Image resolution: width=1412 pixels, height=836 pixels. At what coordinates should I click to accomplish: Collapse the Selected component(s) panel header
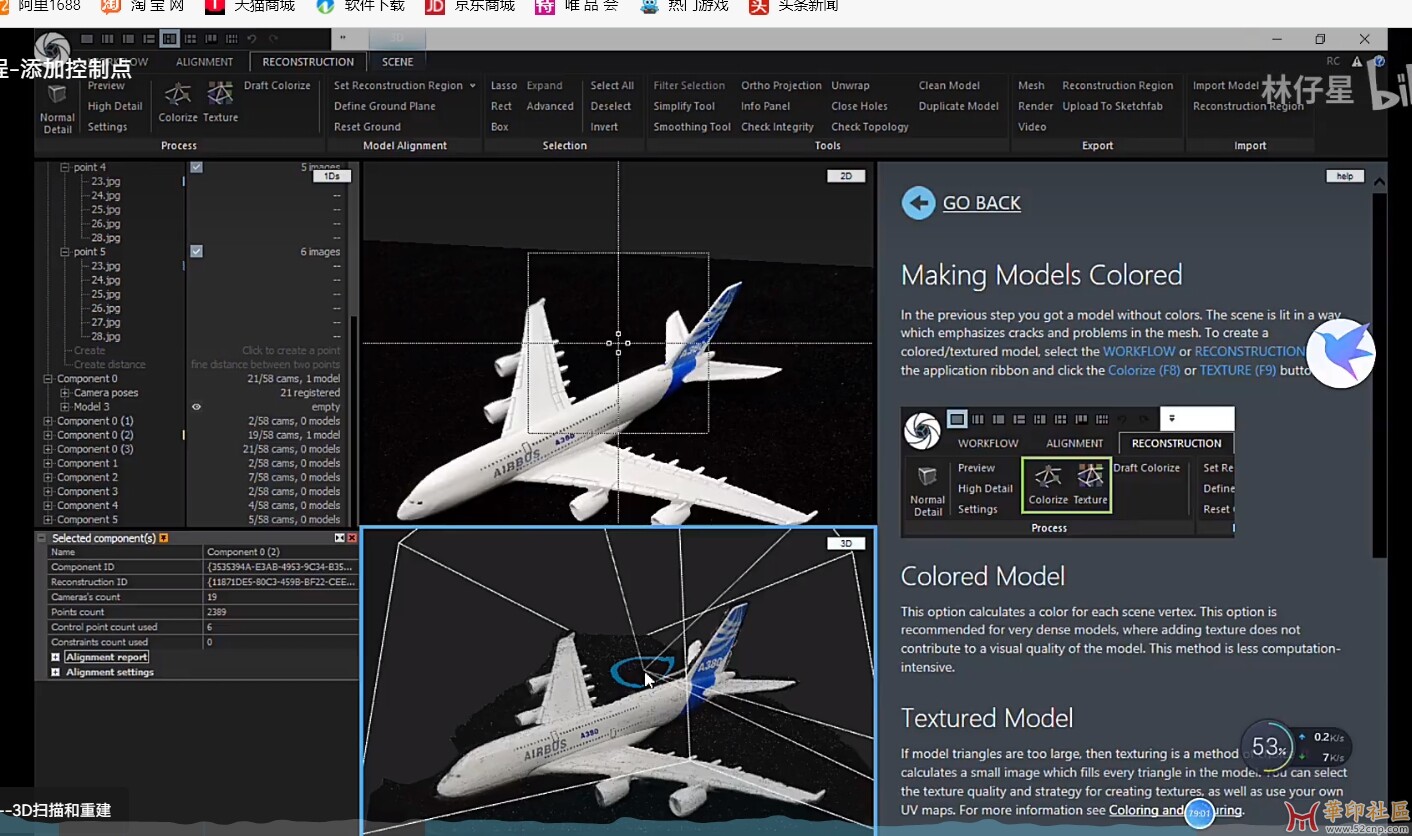[42, 538]
